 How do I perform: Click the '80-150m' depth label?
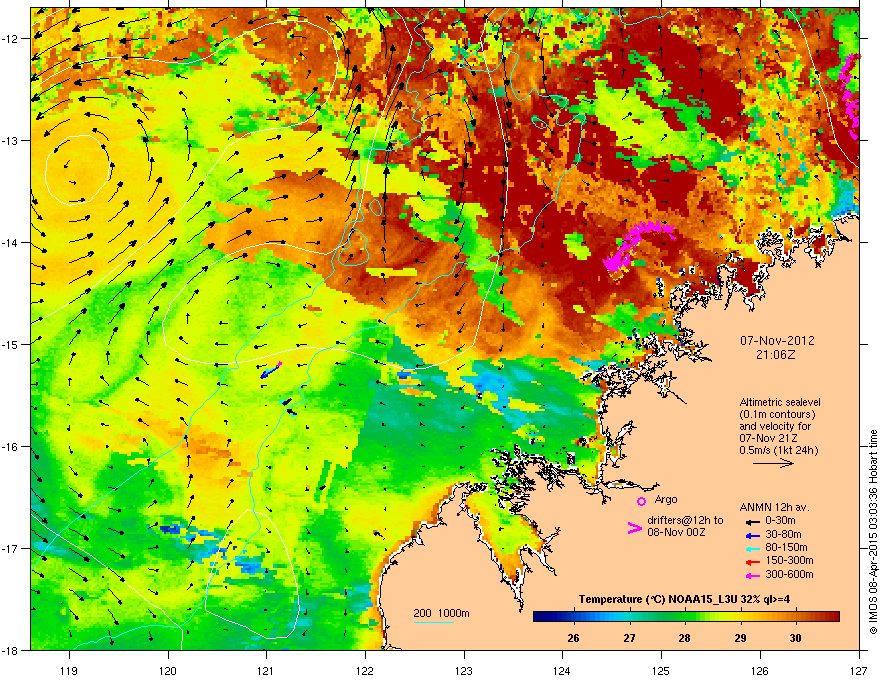click(x=786, y=548)
